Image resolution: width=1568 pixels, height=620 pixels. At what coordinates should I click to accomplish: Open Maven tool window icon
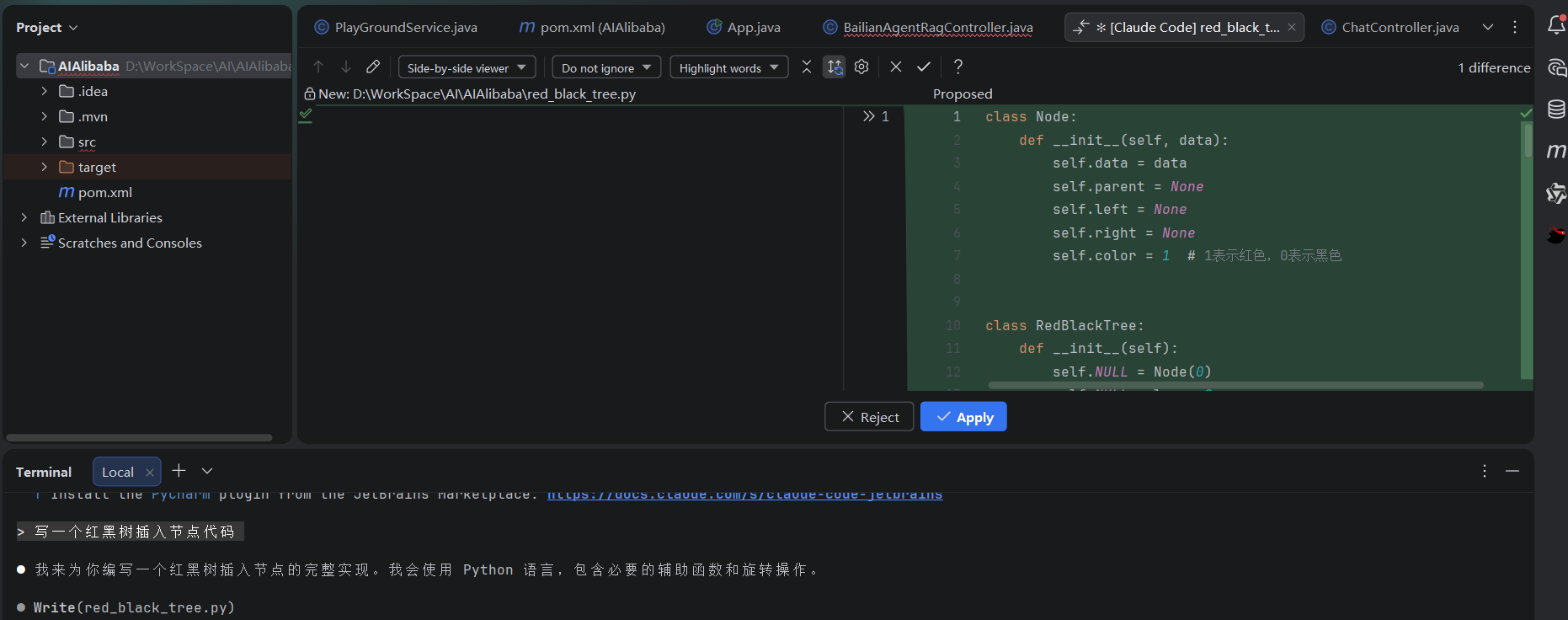point(1556,151)
